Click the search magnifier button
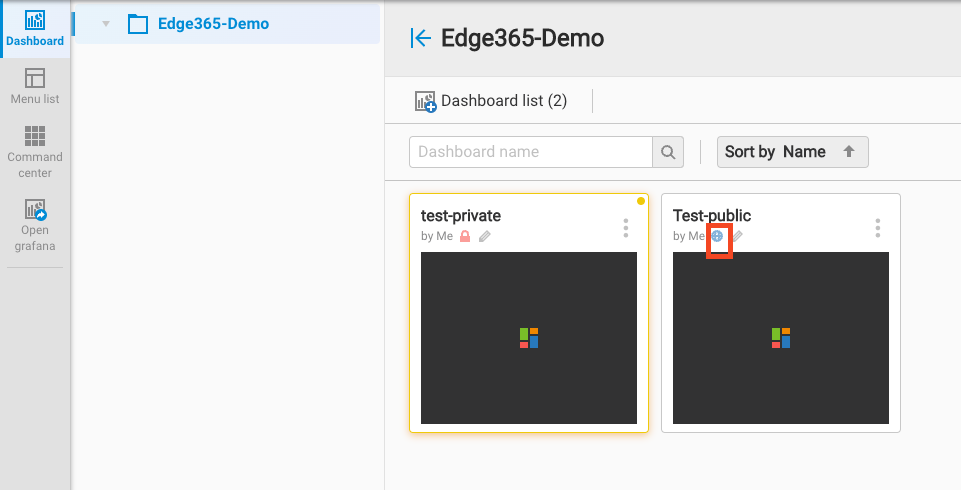961x490 pixels. [668, 152]
